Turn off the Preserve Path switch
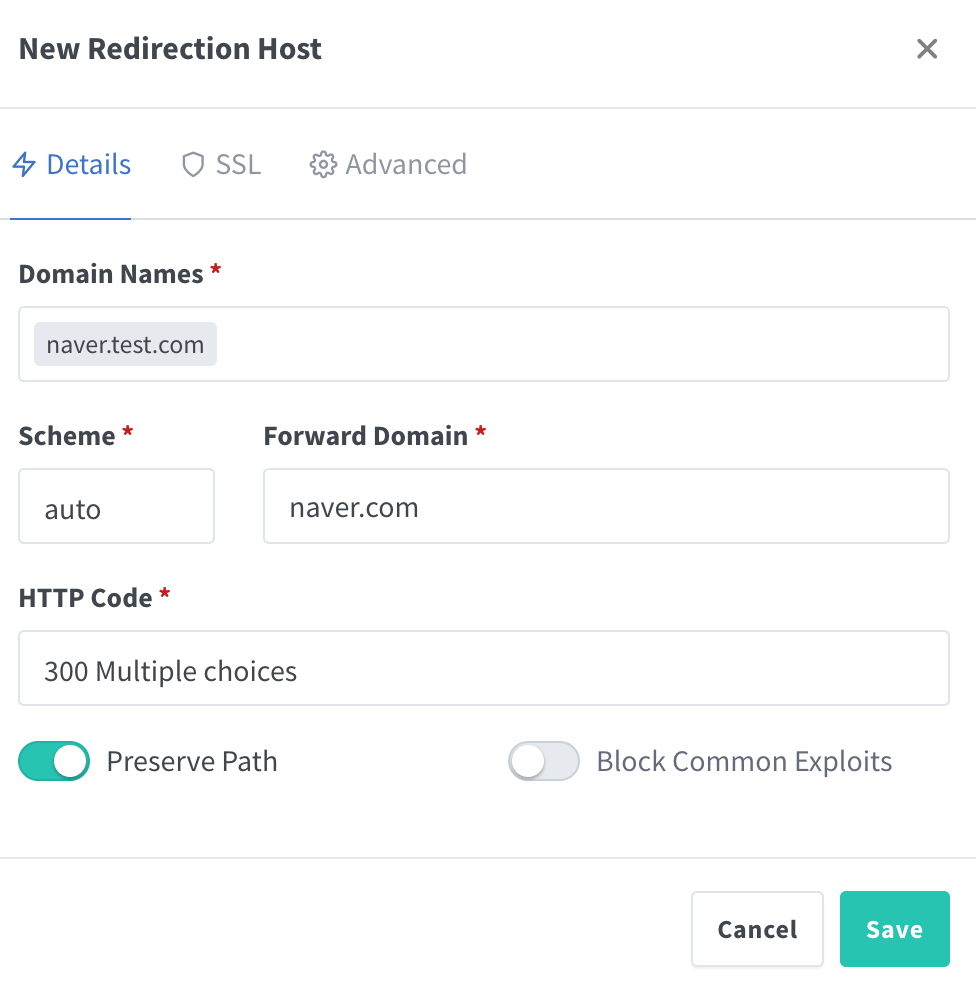The width and height of the screenshot is (976, 990). (54, 761)
